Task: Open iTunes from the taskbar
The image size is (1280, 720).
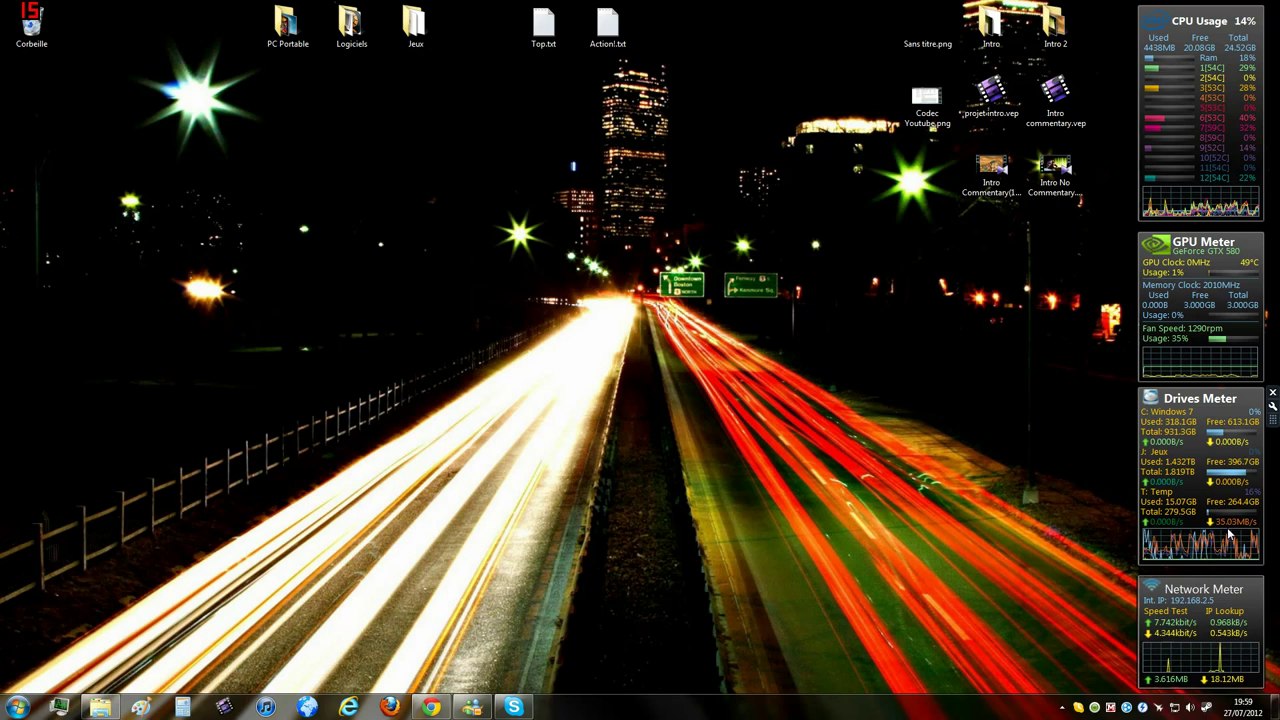Action: pos(265,707)
